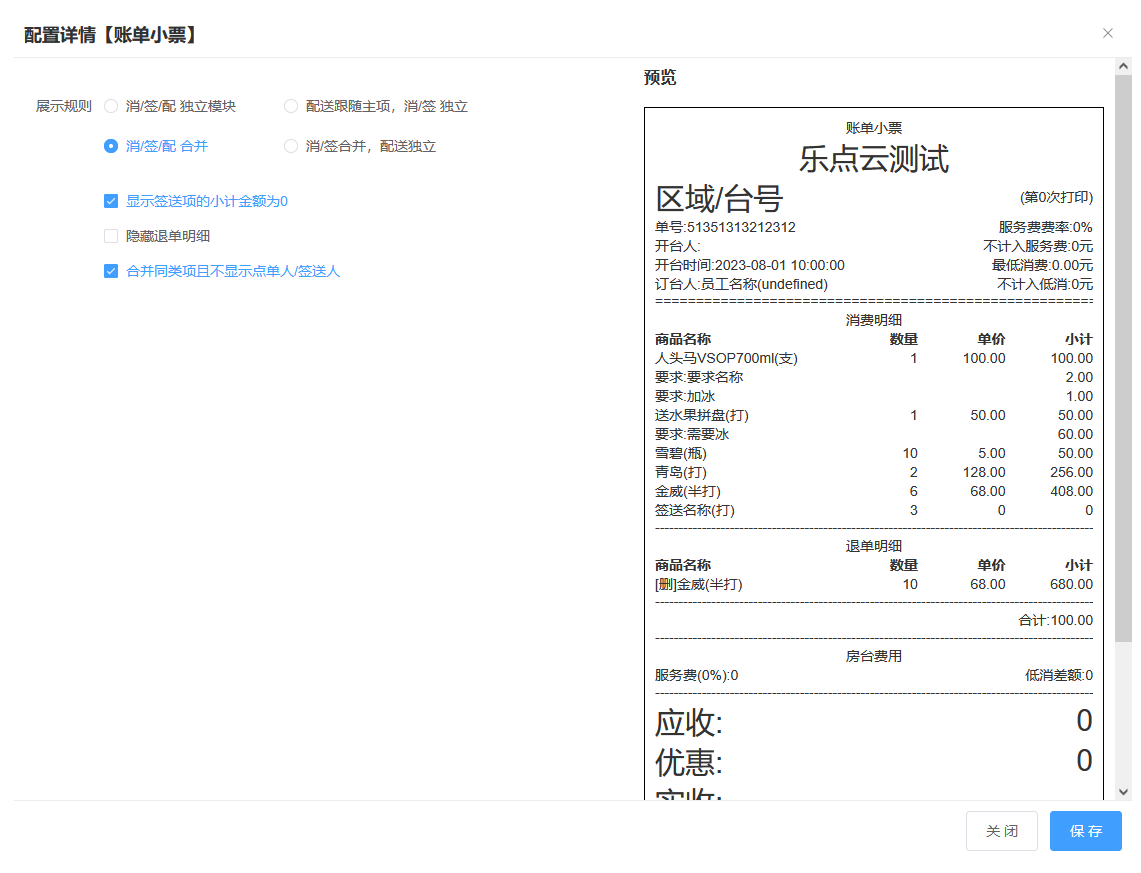The image size is (1141, 873).
Task: Close the 配置详情 dialog with the X icon
Action: click(x=1107, y=33)
